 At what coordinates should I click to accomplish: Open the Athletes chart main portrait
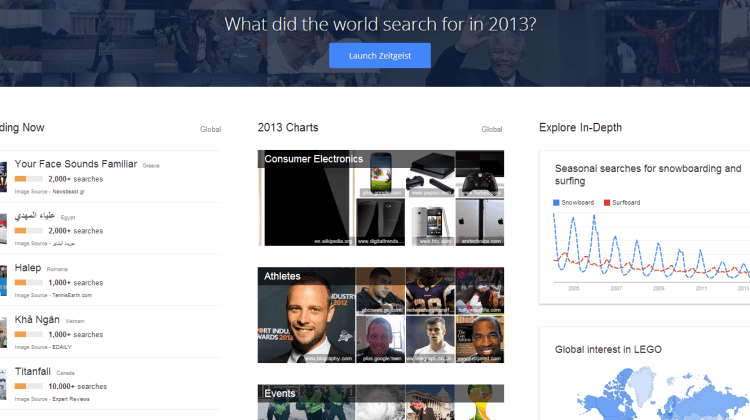tap(306, 315)
